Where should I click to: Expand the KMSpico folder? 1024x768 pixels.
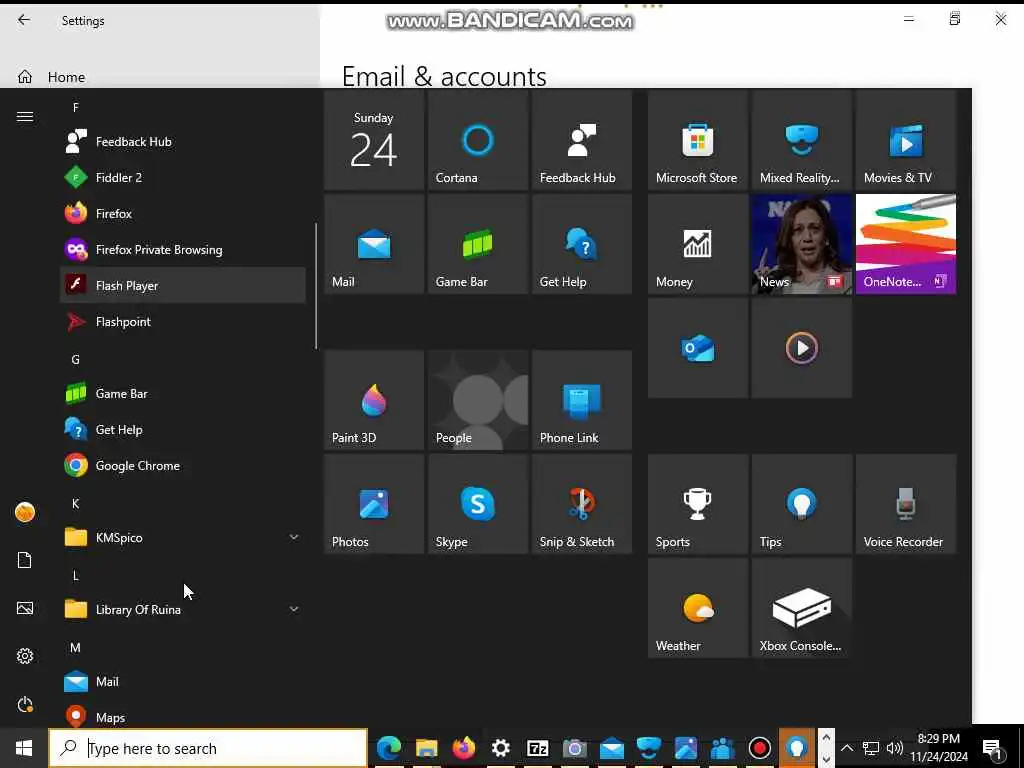pyautogui.click(x=183, y=537)
